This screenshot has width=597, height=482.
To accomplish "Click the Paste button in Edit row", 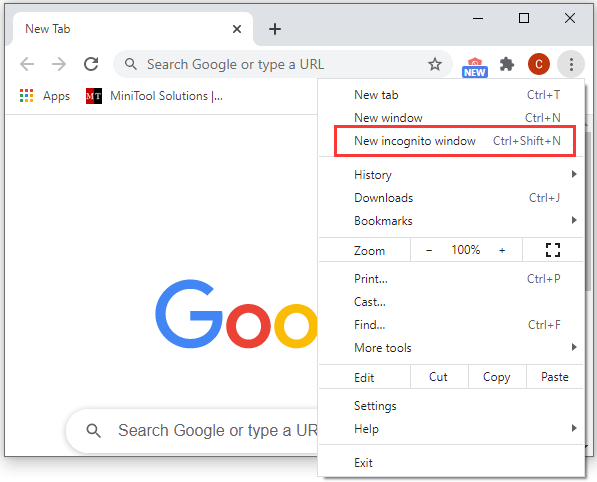I will [555, 377].
